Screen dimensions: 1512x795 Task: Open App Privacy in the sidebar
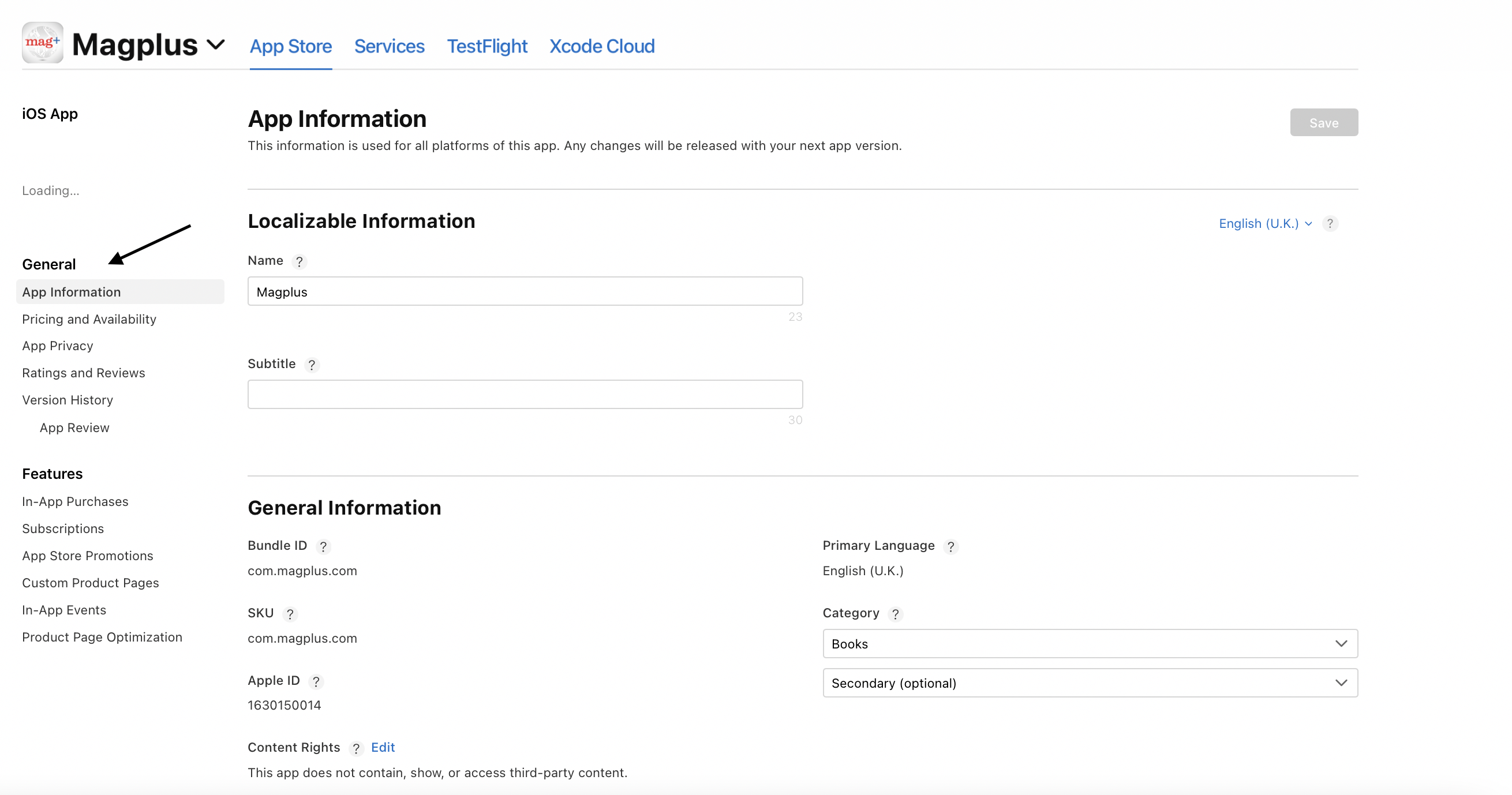[58, 346]
